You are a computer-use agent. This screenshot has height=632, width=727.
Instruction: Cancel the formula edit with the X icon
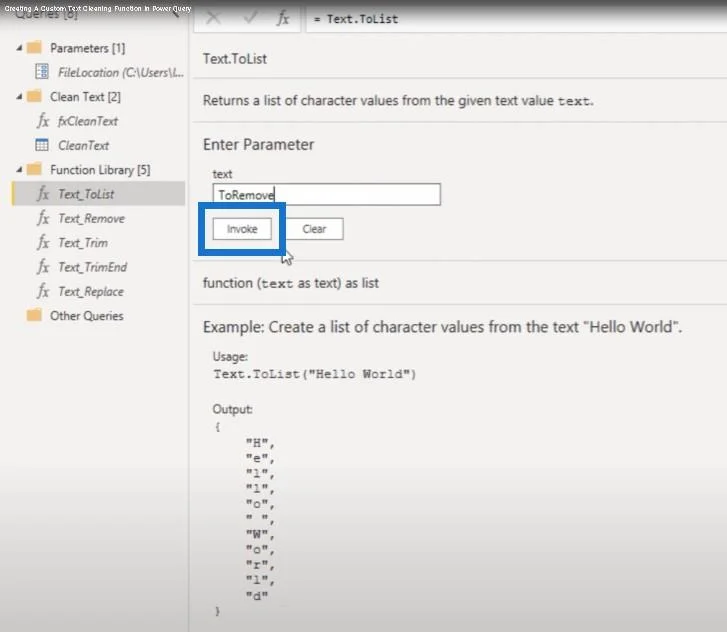[x=213, y=19]
